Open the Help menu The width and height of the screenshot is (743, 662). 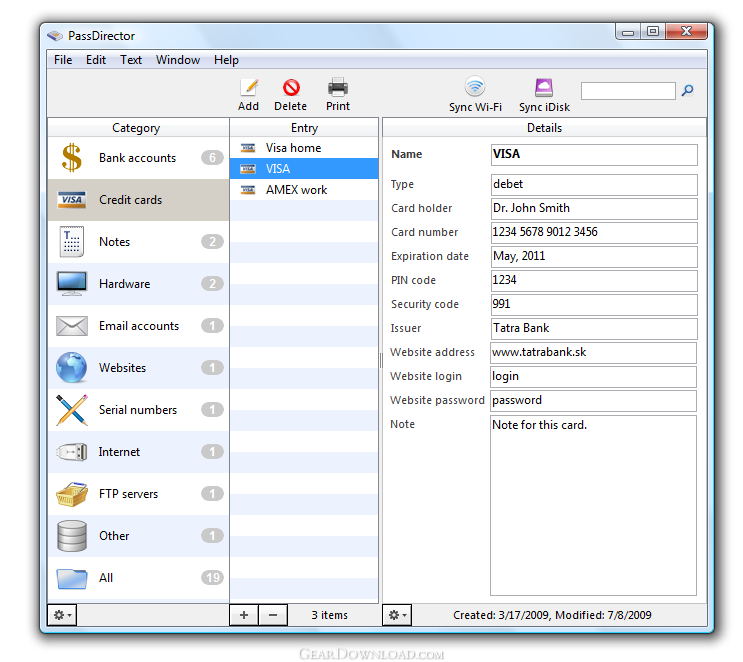pyautogui.click(x=226, y=60)
